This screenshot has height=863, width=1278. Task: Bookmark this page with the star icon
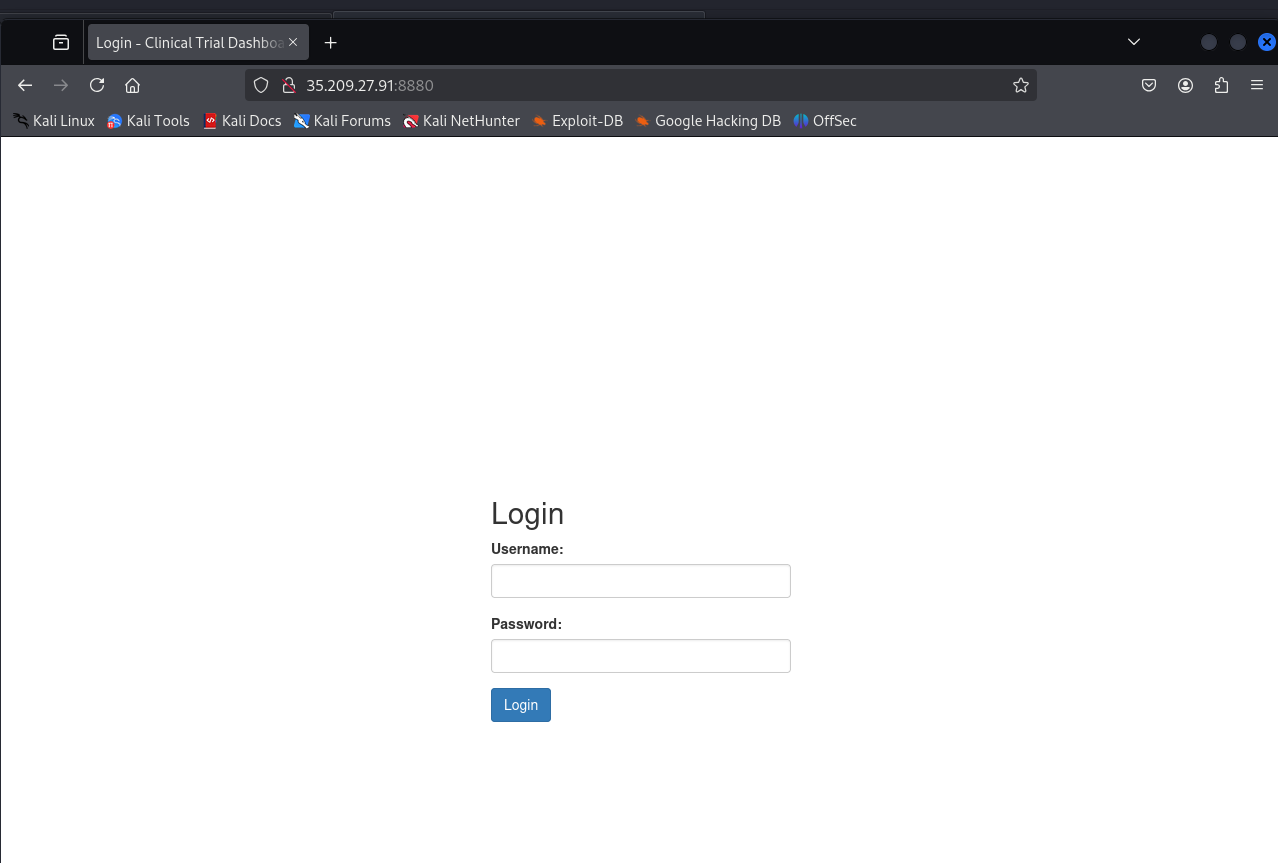(x=1020, y=86)
